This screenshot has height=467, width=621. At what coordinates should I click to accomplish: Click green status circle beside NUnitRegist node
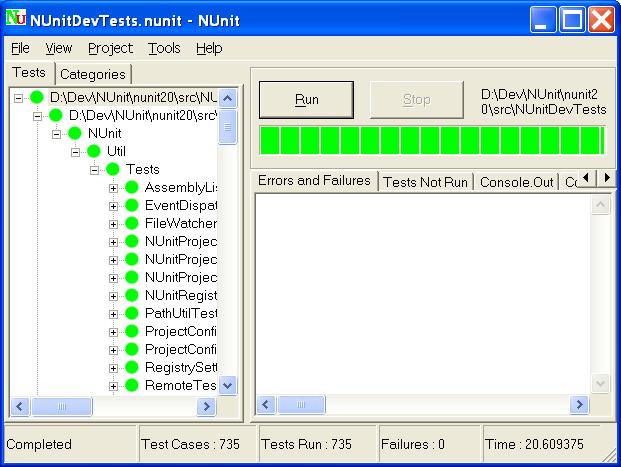(131, 295)
